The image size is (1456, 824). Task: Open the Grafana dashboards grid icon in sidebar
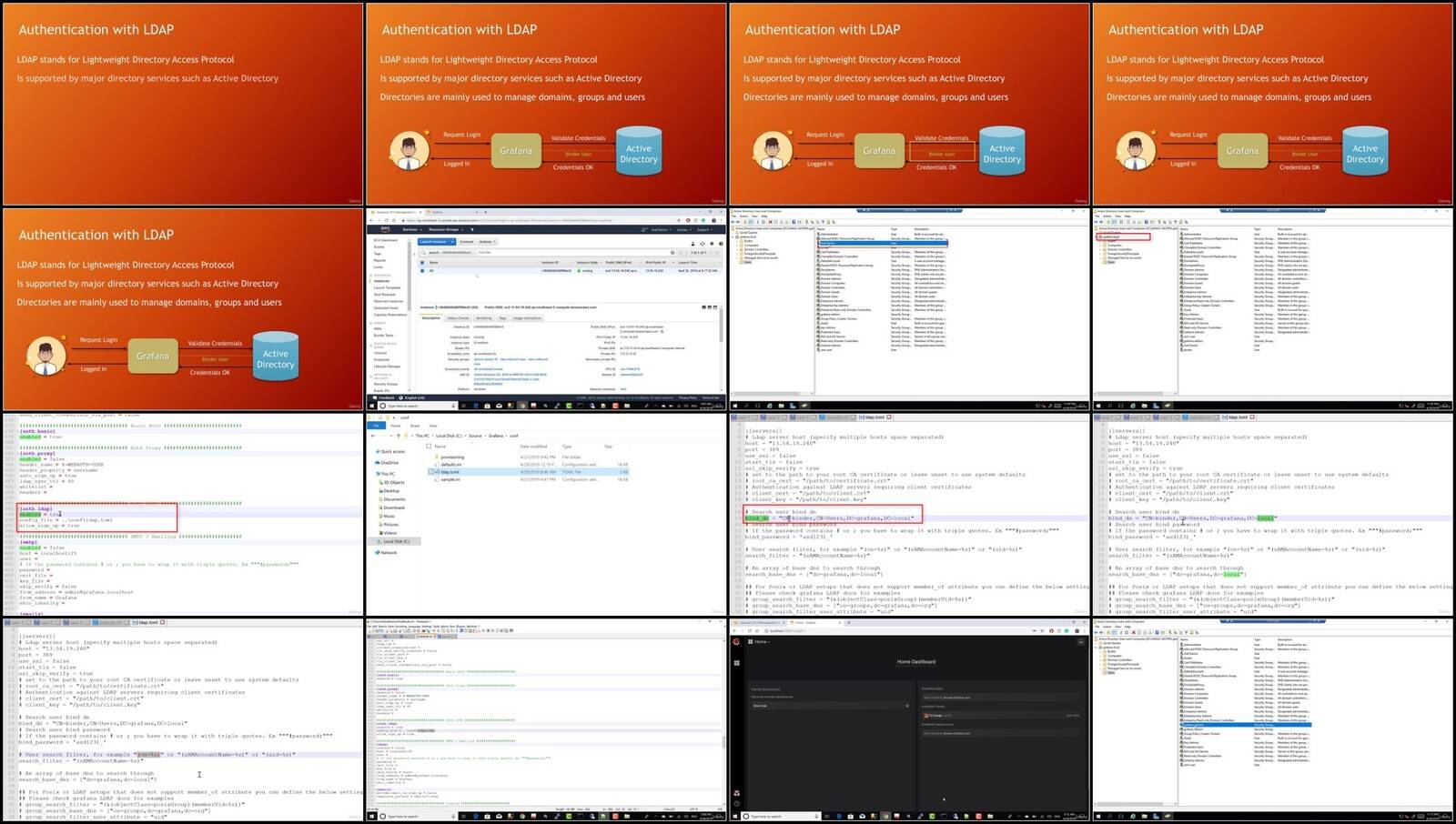click(x=736, y=663)
